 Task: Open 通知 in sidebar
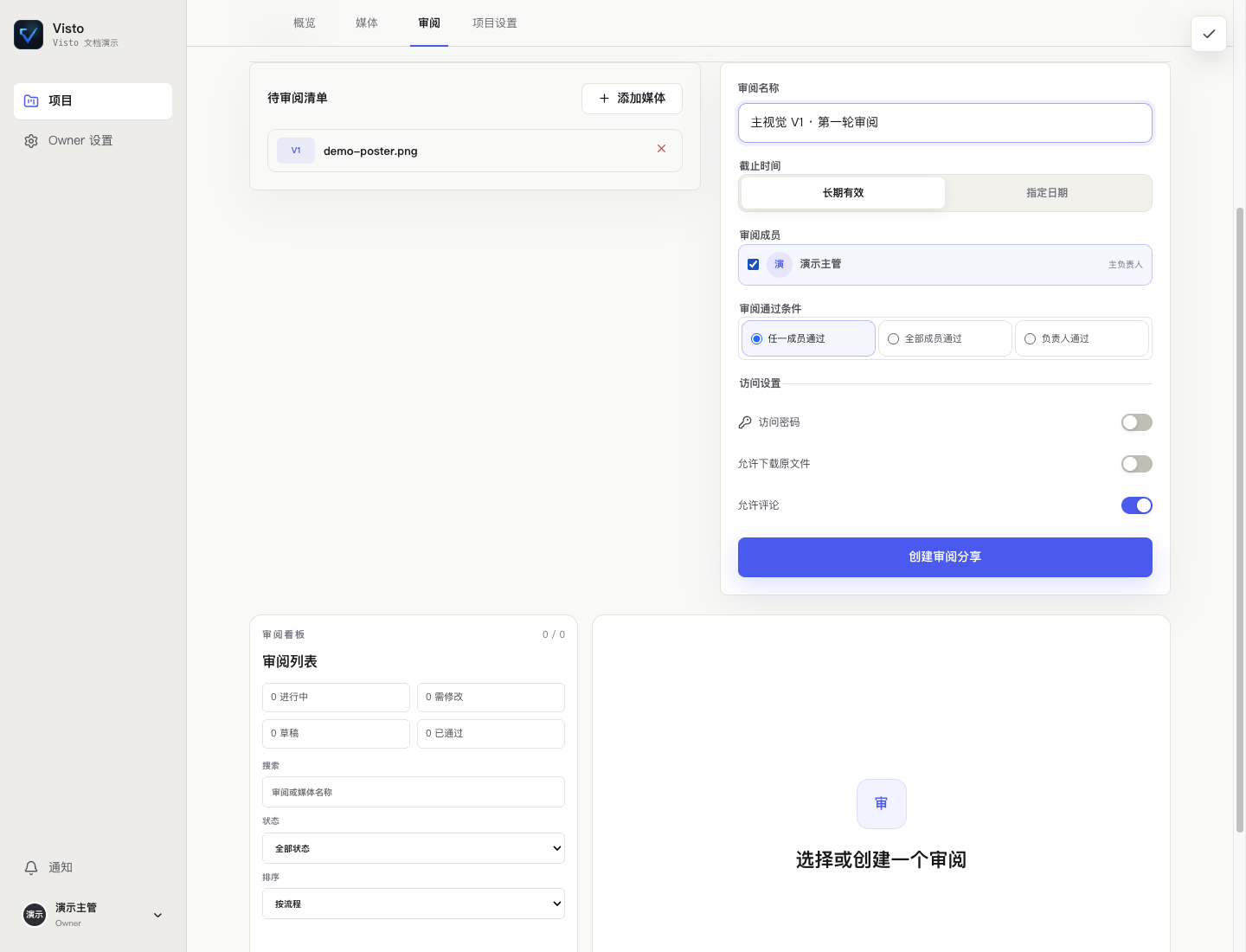pyautogui.click(x=93, y=868)
